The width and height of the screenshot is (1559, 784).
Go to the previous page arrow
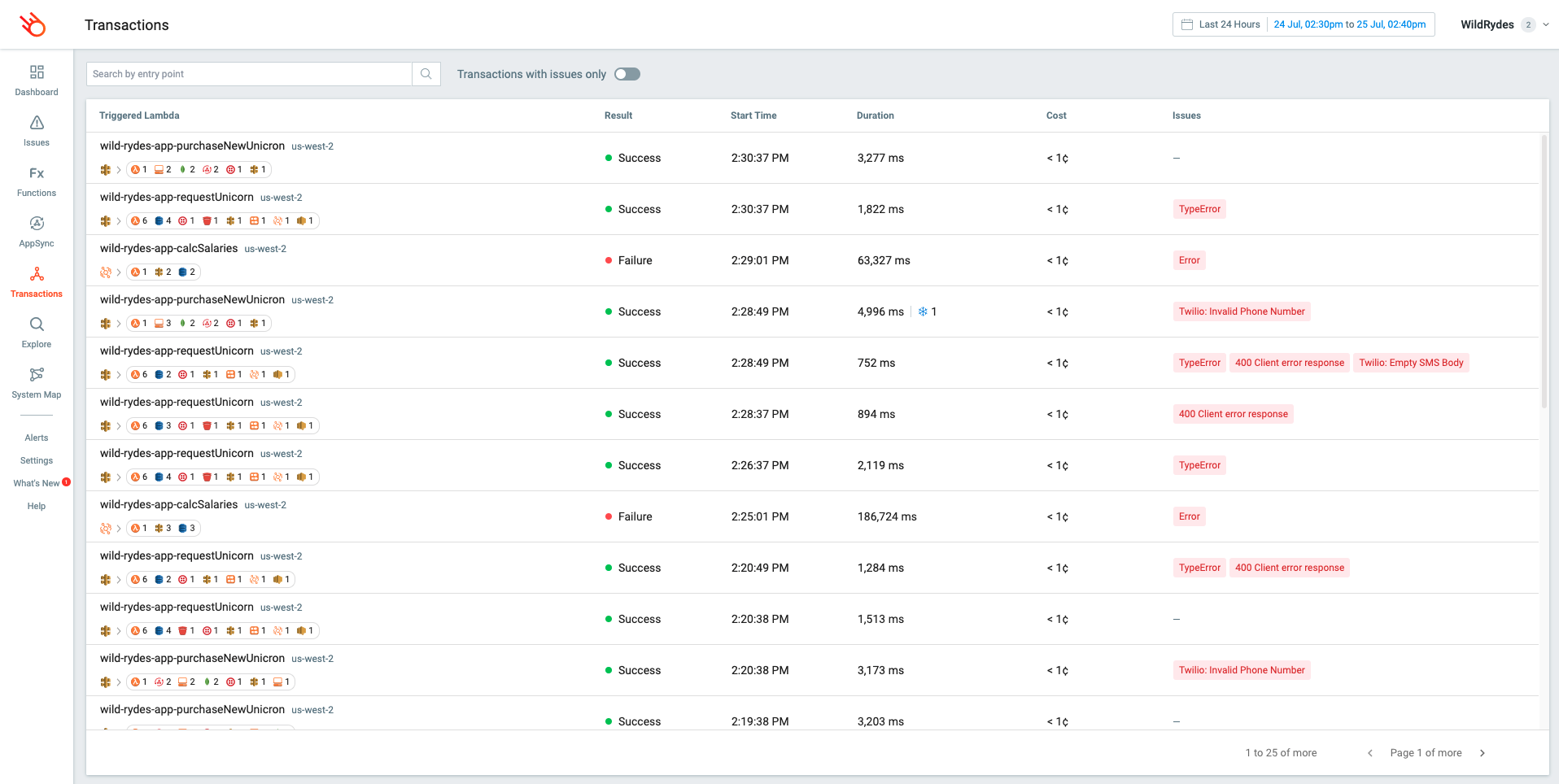[x=1370, y=753]
